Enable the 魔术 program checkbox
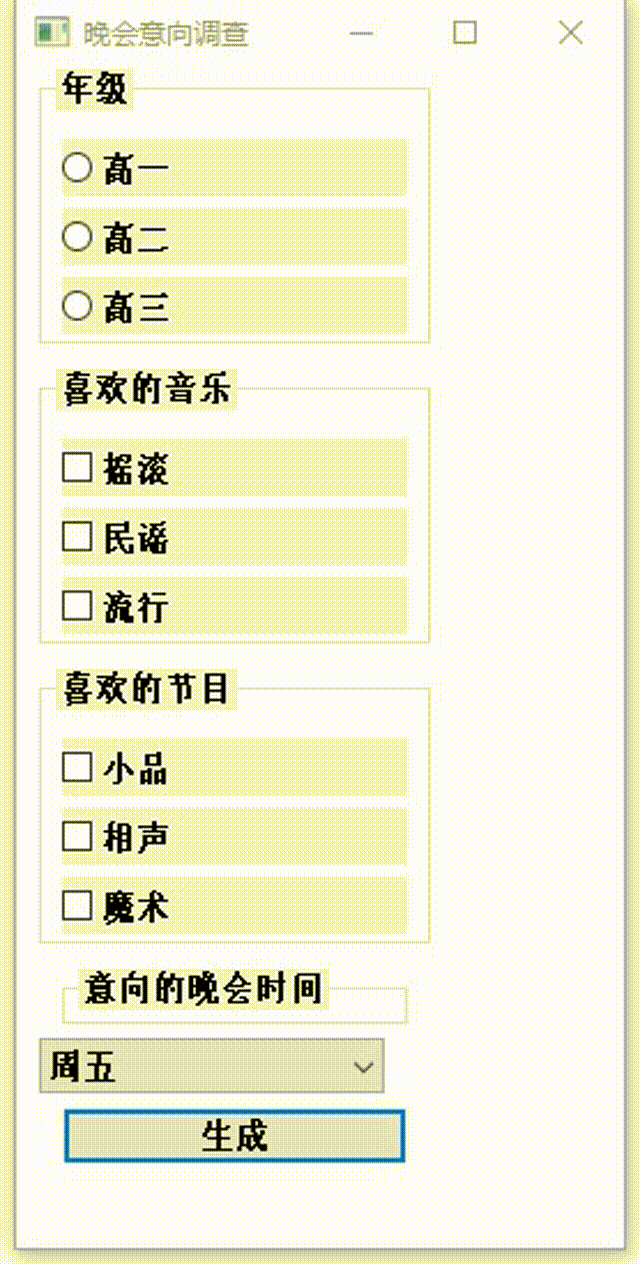 (75, 906)
